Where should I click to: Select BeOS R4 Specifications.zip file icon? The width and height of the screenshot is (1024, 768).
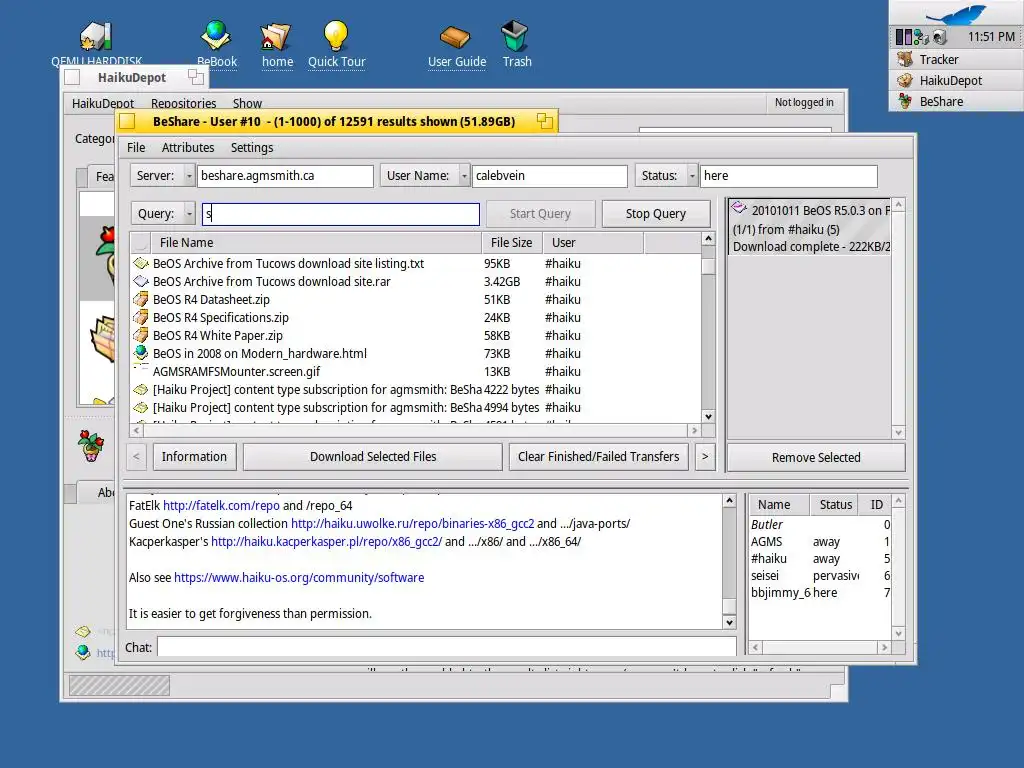[x=140, y=317]
